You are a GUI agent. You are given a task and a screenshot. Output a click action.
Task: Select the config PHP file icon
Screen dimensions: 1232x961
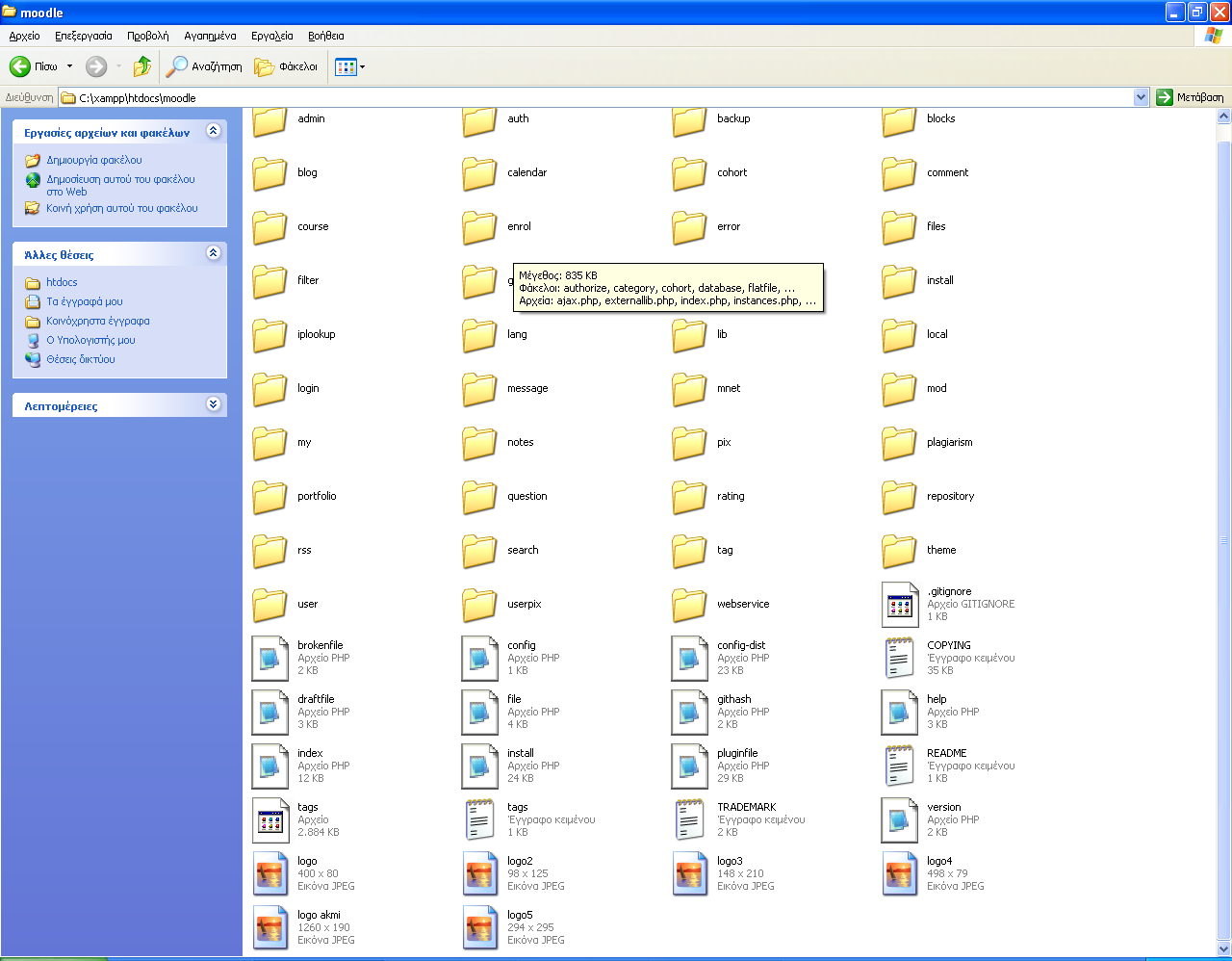coord(479,659)
